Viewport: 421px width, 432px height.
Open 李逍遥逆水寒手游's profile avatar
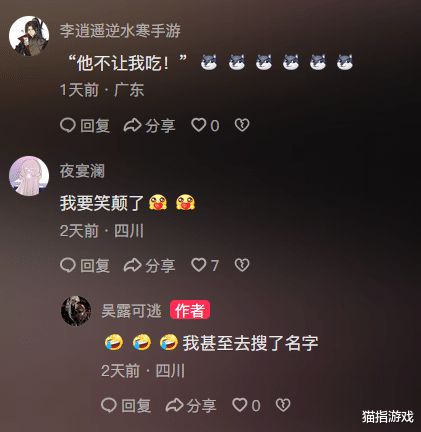[x=29, y=36]
